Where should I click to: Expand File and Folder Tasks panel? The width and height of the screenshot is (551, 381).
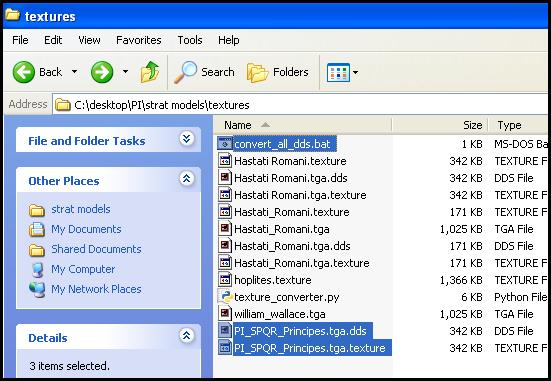[x=187, y=139]
